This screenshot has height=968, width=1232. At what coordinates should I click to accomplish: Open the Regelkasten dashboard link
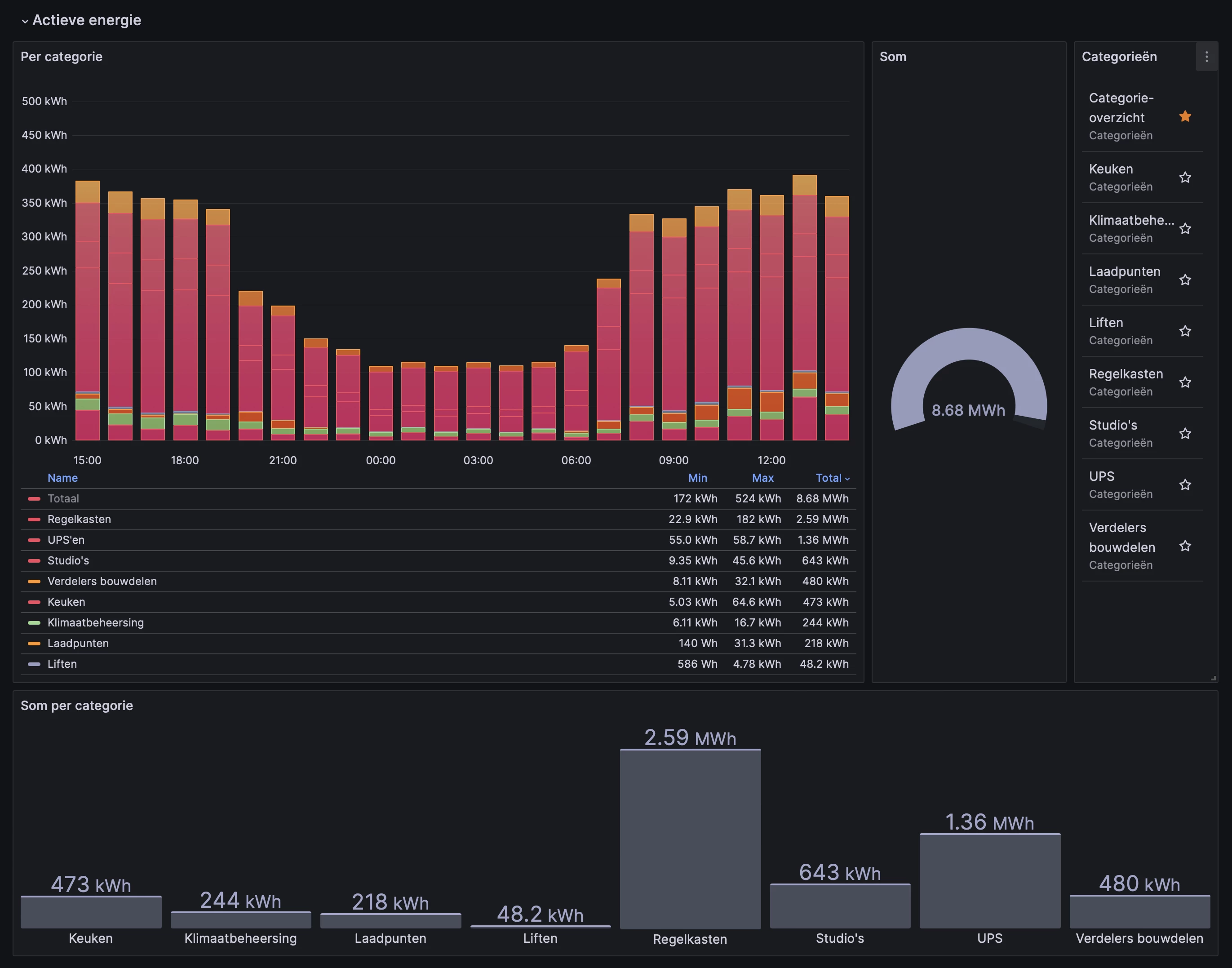click(1125, 374)
